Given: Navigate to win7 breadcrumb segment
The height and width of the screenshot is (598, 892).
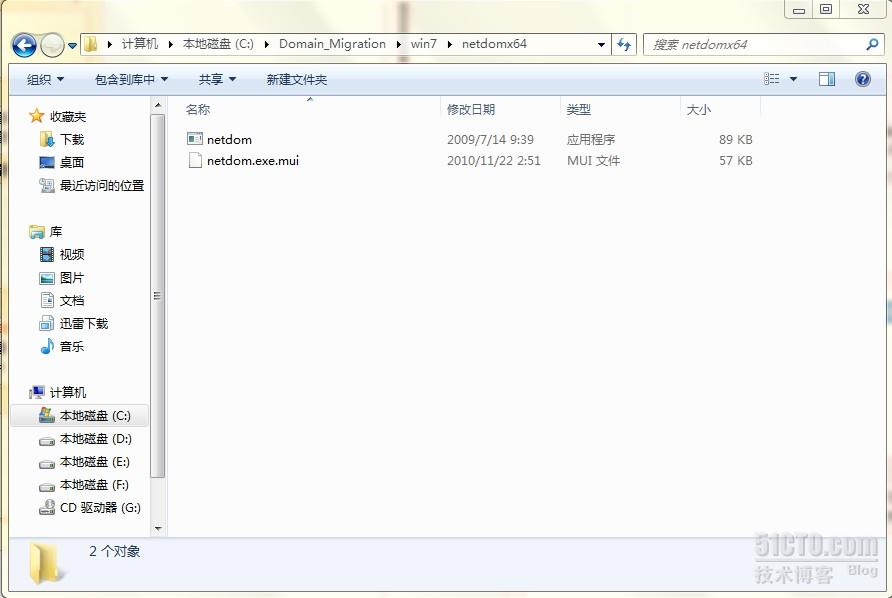Looking at the screenshot, I should point(424,44).
